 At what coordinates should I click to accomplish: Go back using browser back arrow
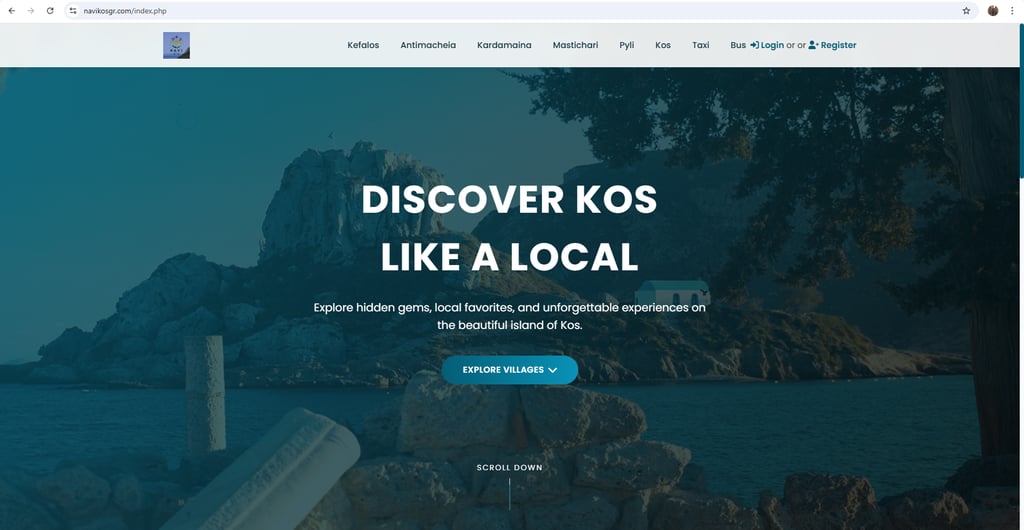click(x=11, y=10)
